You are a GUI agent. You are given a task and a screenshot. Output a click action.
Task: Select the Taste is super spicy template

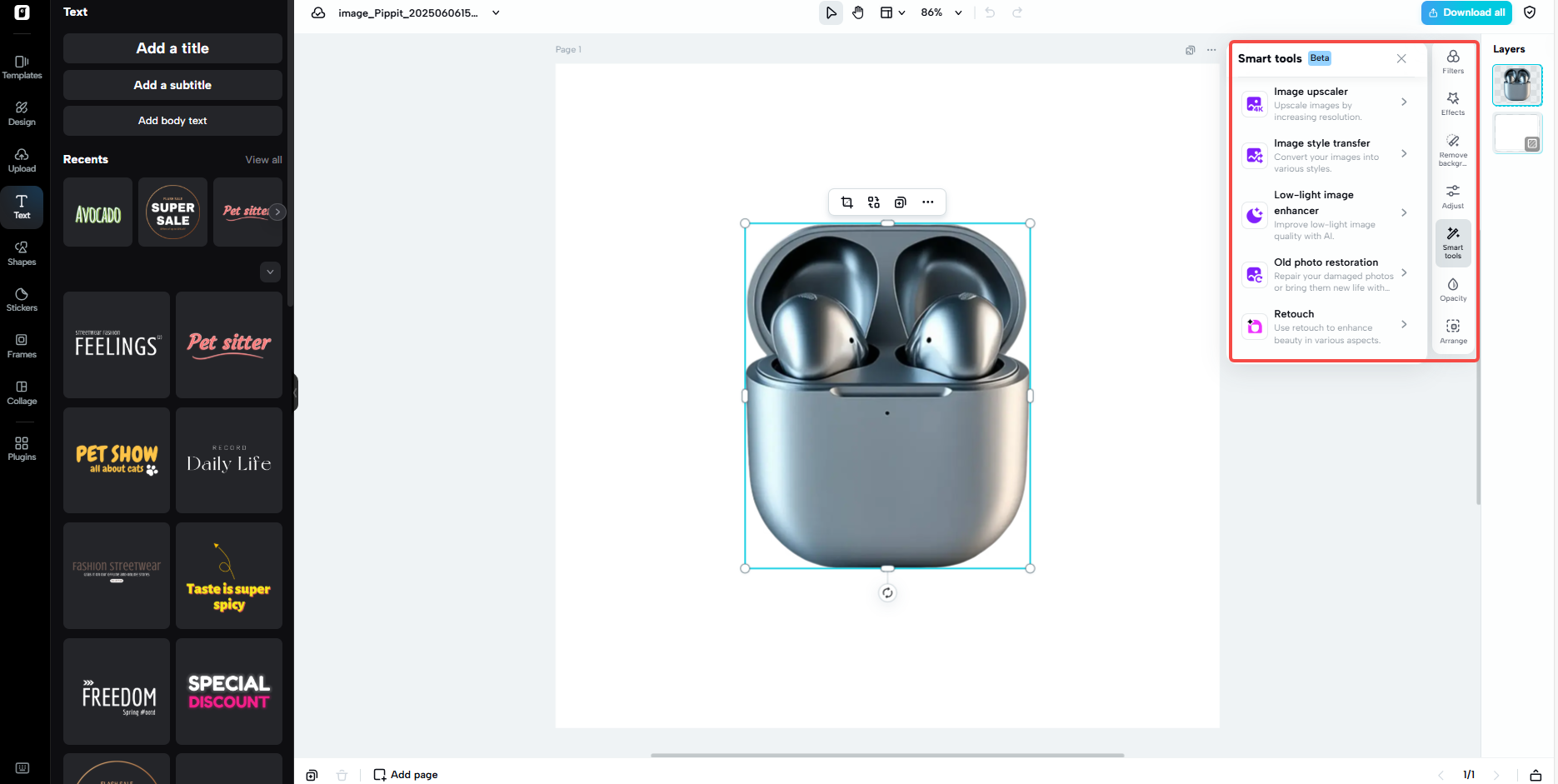click(229, 576)
